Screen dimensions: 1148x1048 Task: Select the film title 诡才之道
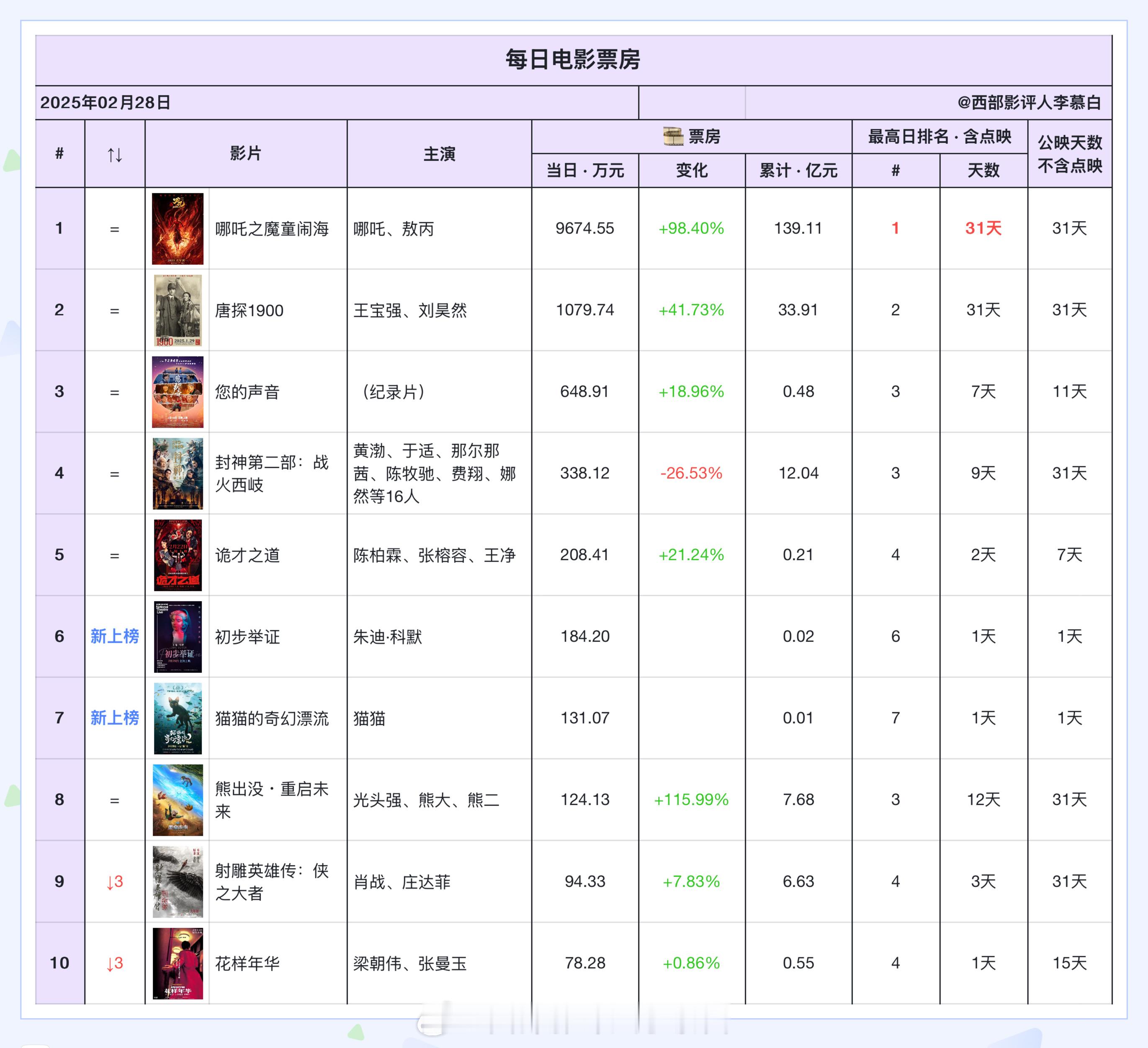click(x=247, y=555)
